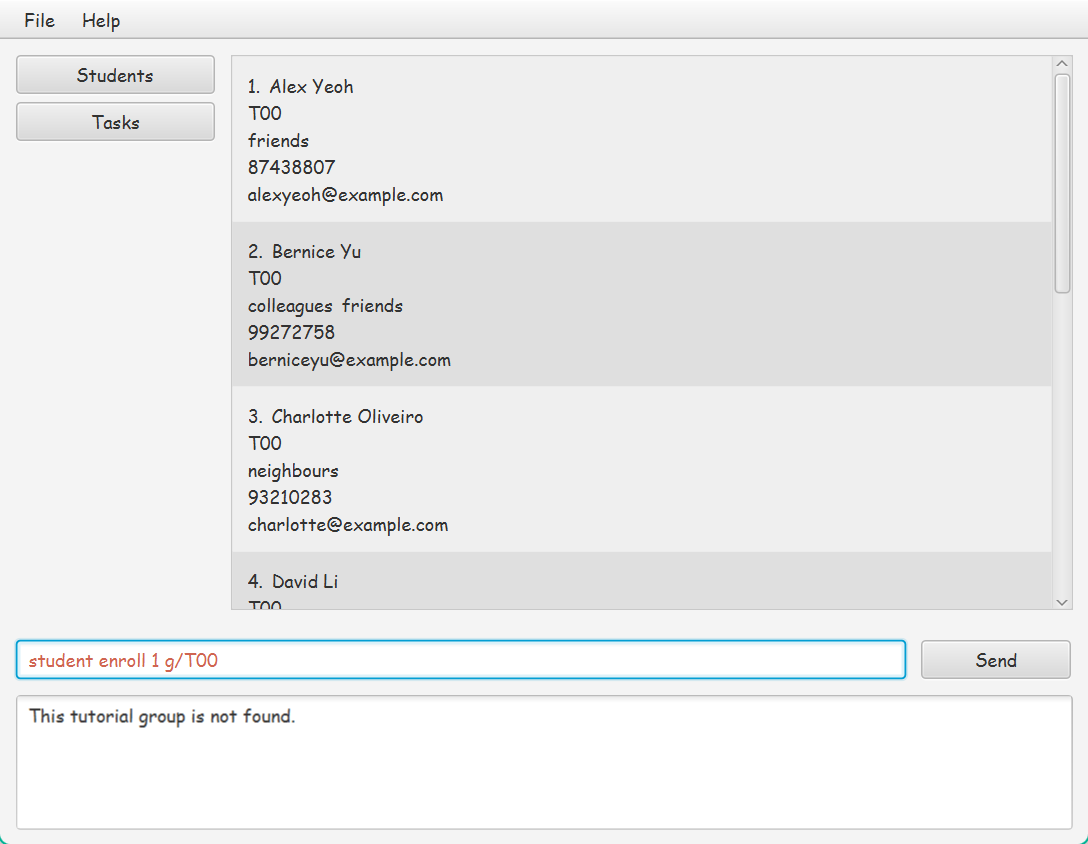The image size is (1088, 844).
Task: Click the 'colleagues' tag under Bernice Yu
Action: pos(290,306)
